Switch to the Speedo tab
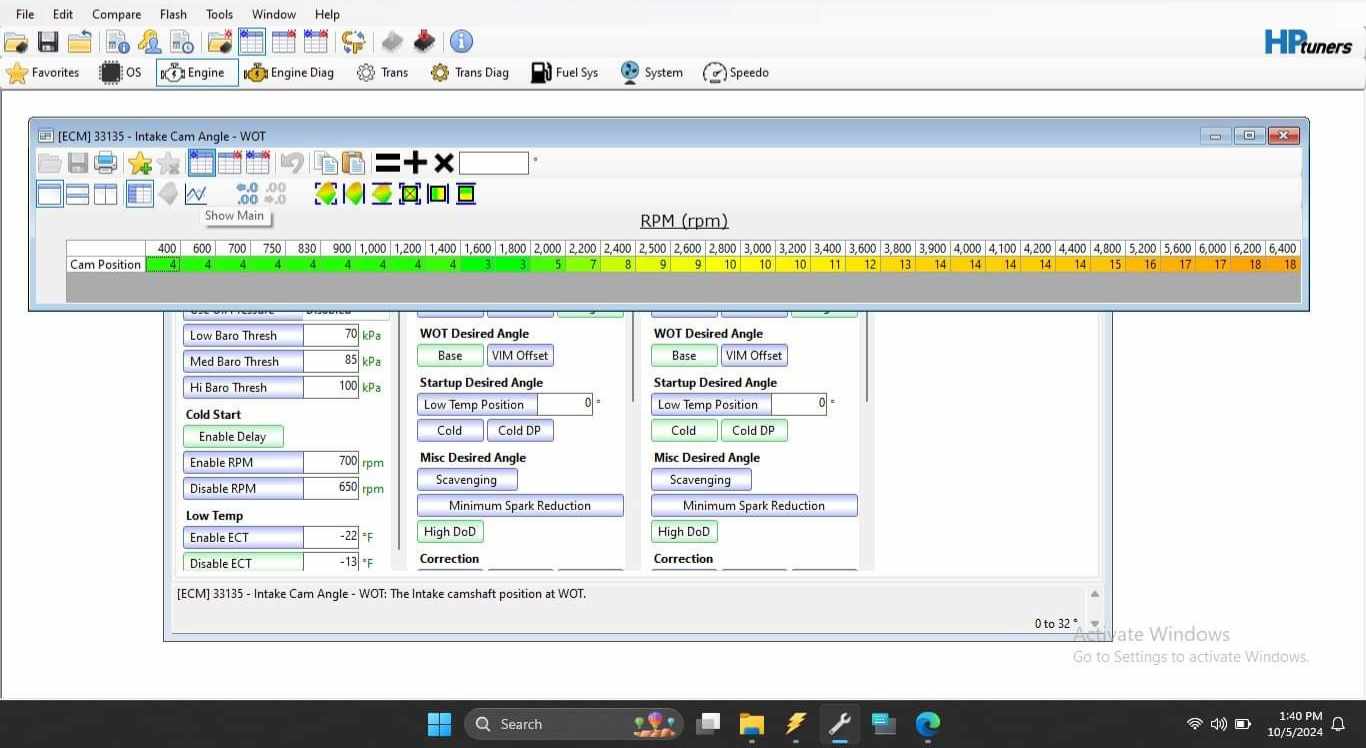This screenshot has width=1366, height=748. (x=735, y=72)
